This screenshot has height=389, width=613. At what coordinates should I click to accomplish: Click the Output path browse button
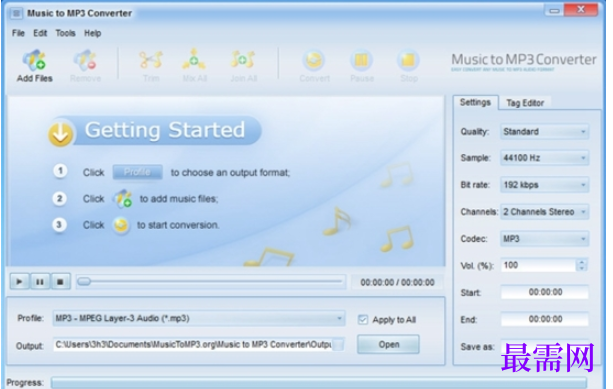pos(339,345)
